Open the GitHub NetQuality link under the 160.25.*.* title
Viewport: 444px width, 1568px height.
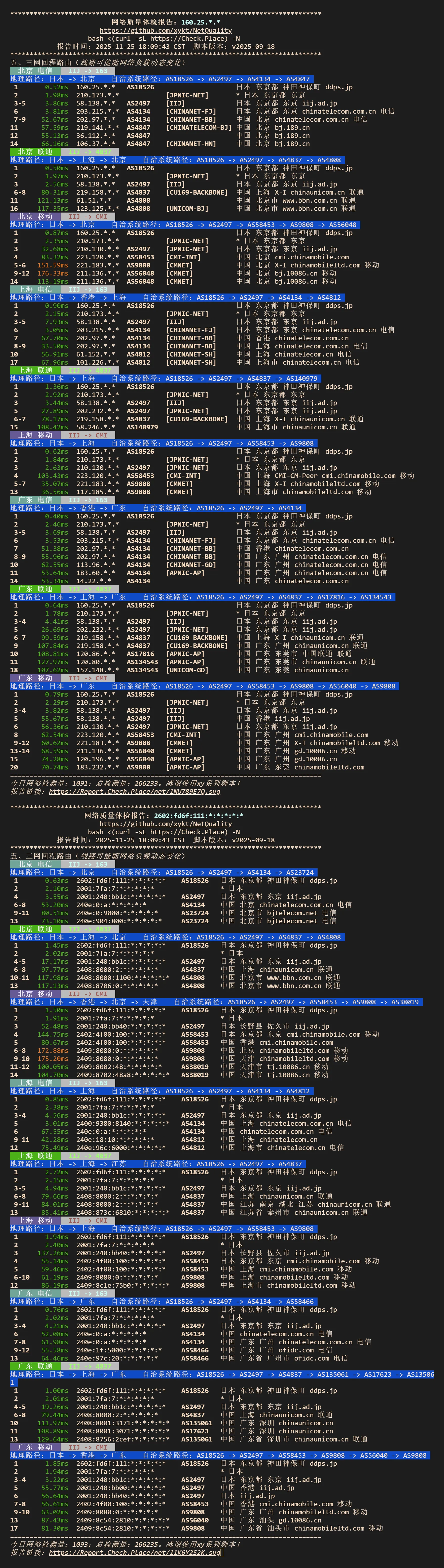pos(165,30)
